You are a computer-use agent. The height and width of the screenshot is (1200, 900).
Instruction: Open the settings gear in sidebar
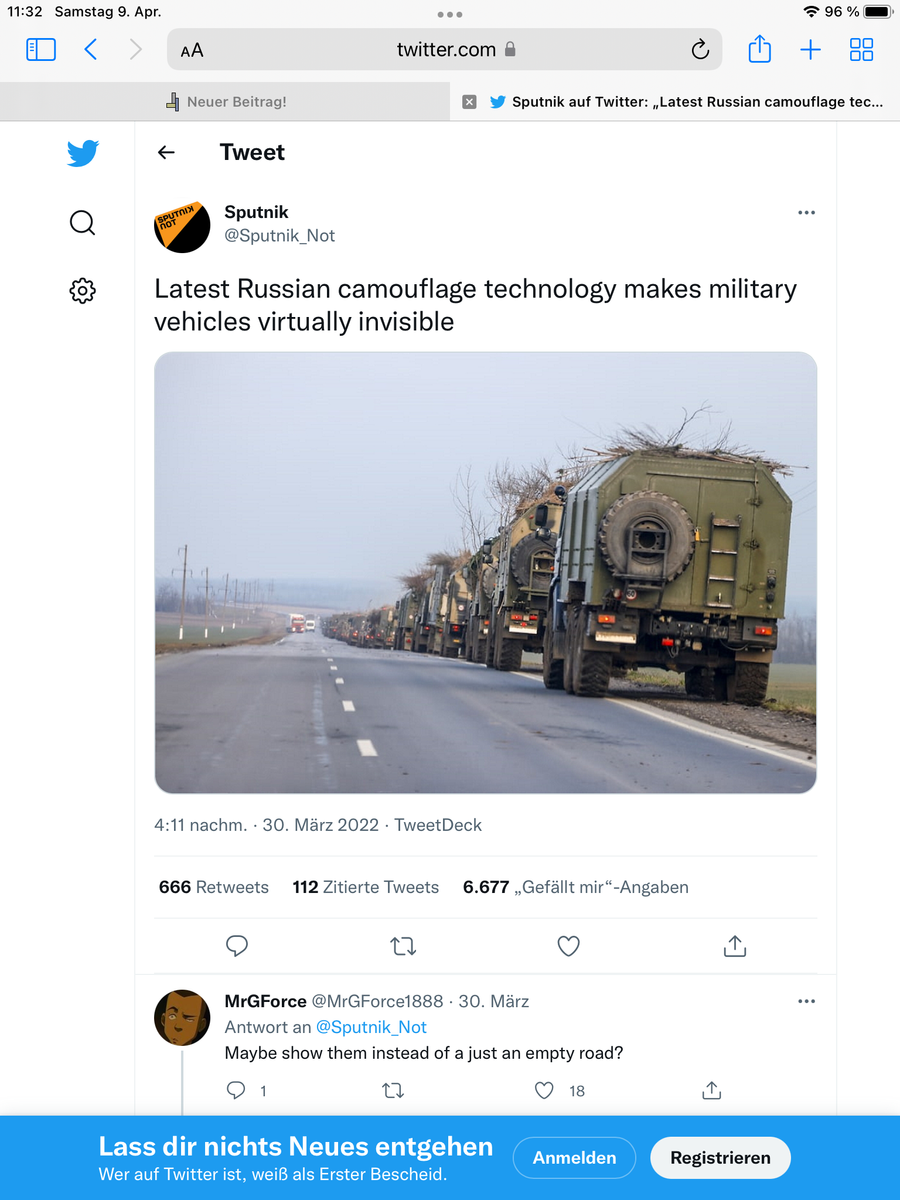click(x=82, y=291)
